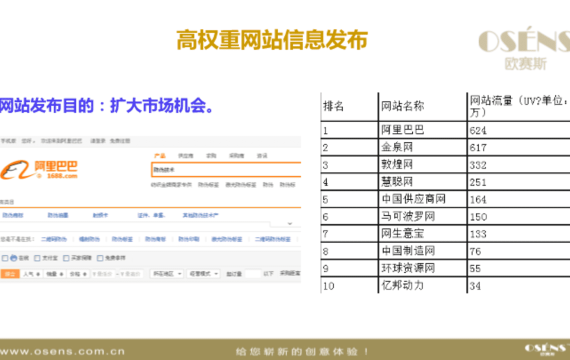
Task: Click the blue online chat icon beside the first checkbox
Action: pyautogui.click(x=13, y=258)
